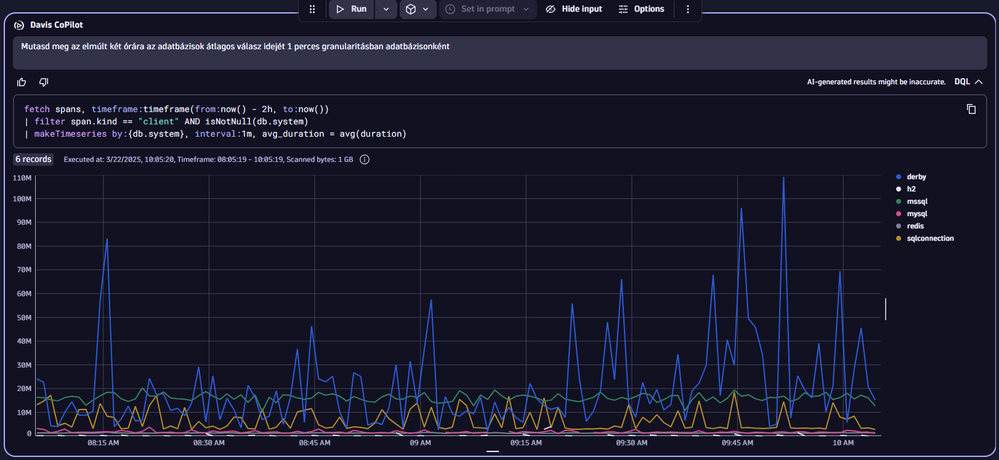Click the cube section type icon
The image size is (999, 460).
411,9
